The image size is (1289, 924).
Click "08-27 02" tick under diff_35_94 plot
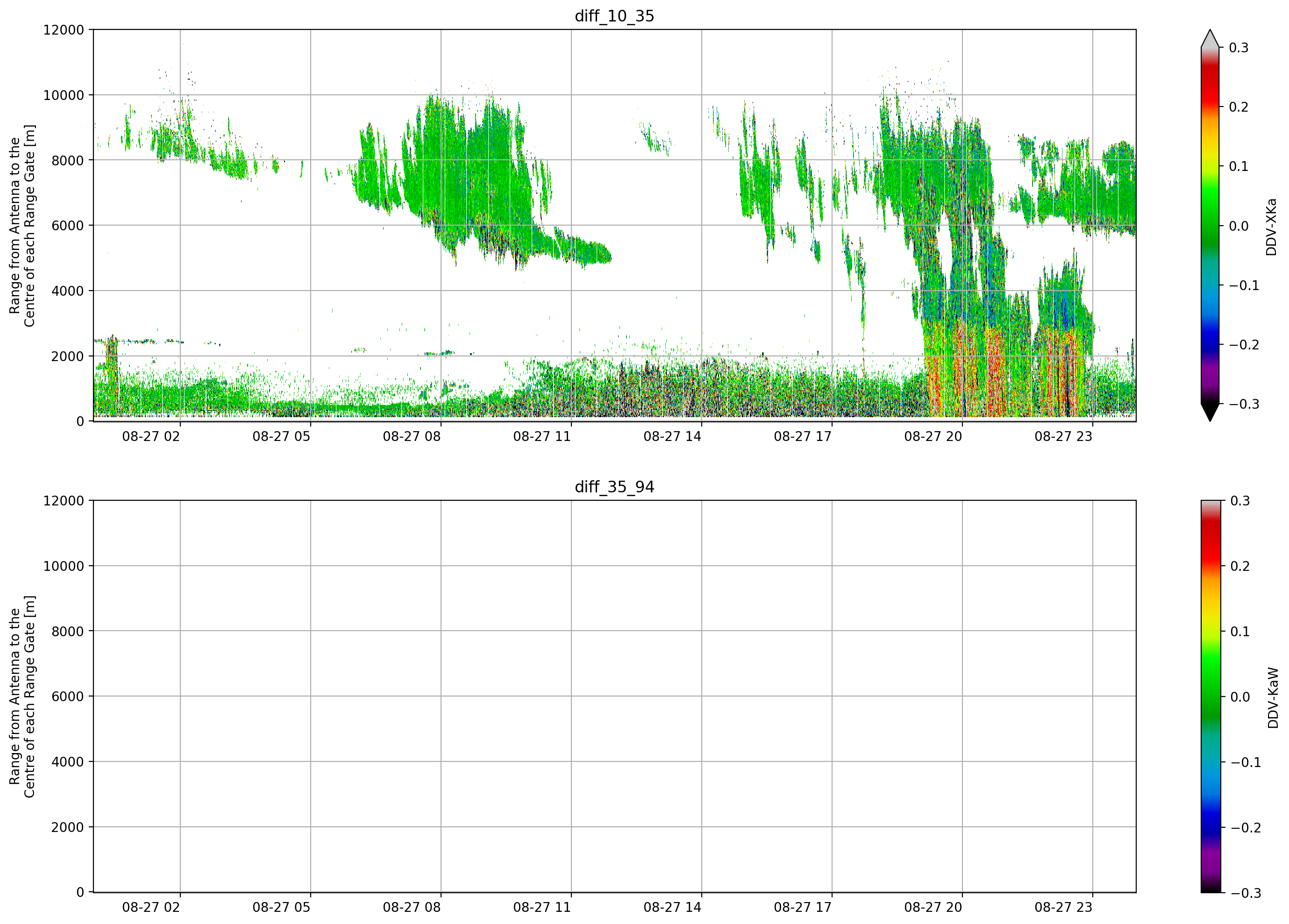151,908
